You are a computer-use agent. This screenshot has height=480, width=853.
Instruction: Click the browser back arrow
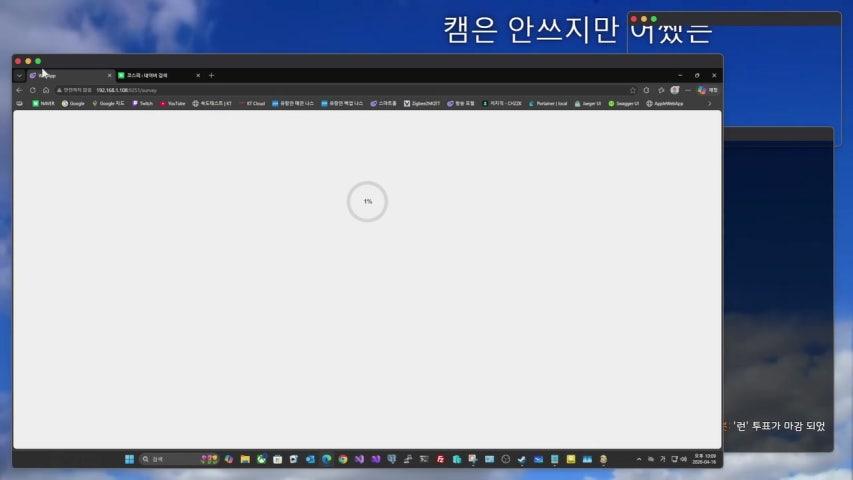point(20,90)
